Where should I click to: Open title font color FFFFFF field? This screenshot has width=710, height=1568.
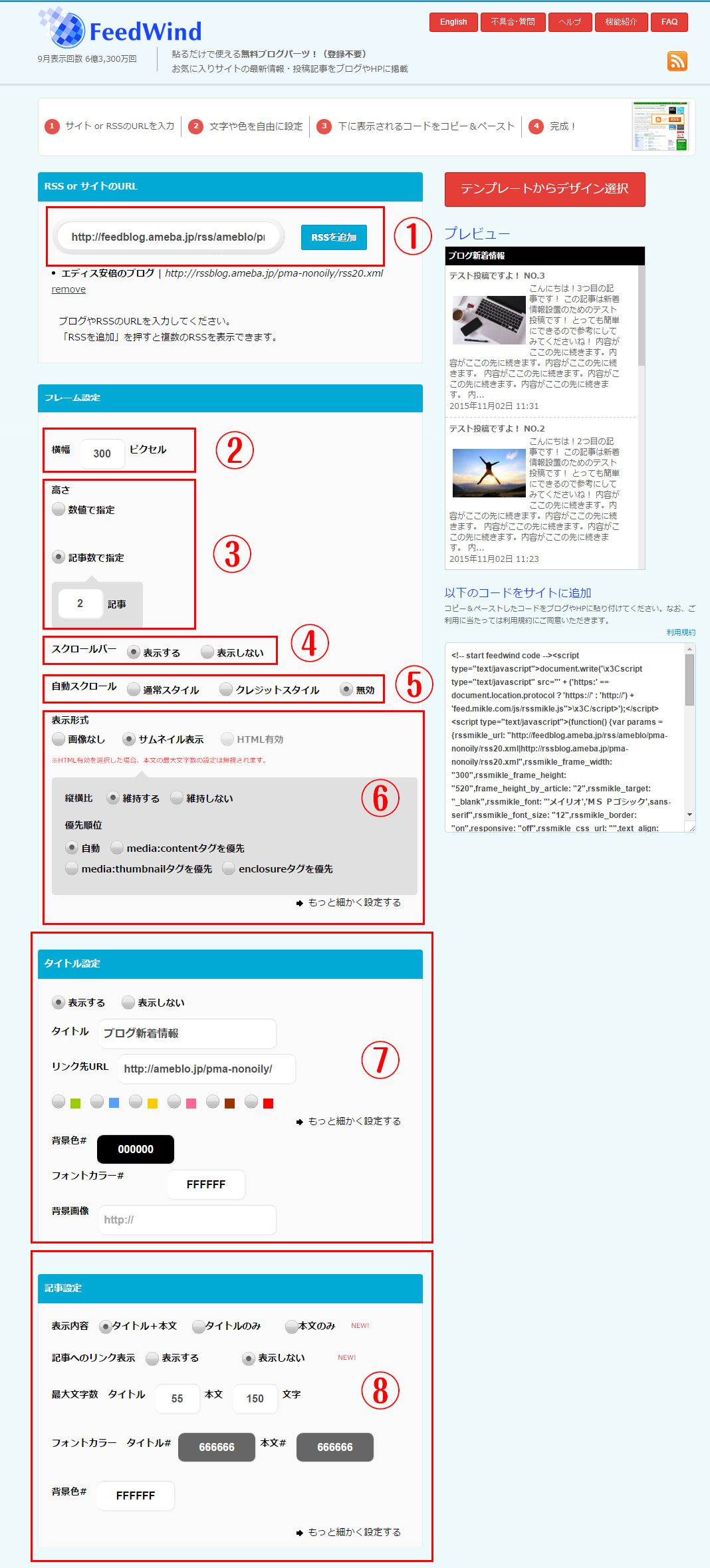pos(206,1184)
